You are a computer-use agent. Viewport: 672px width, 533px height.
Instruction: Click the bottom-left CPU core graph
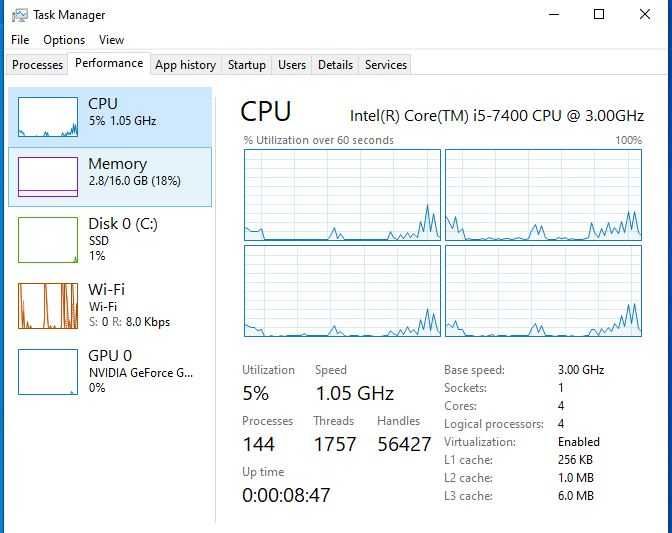coord(342,291)
